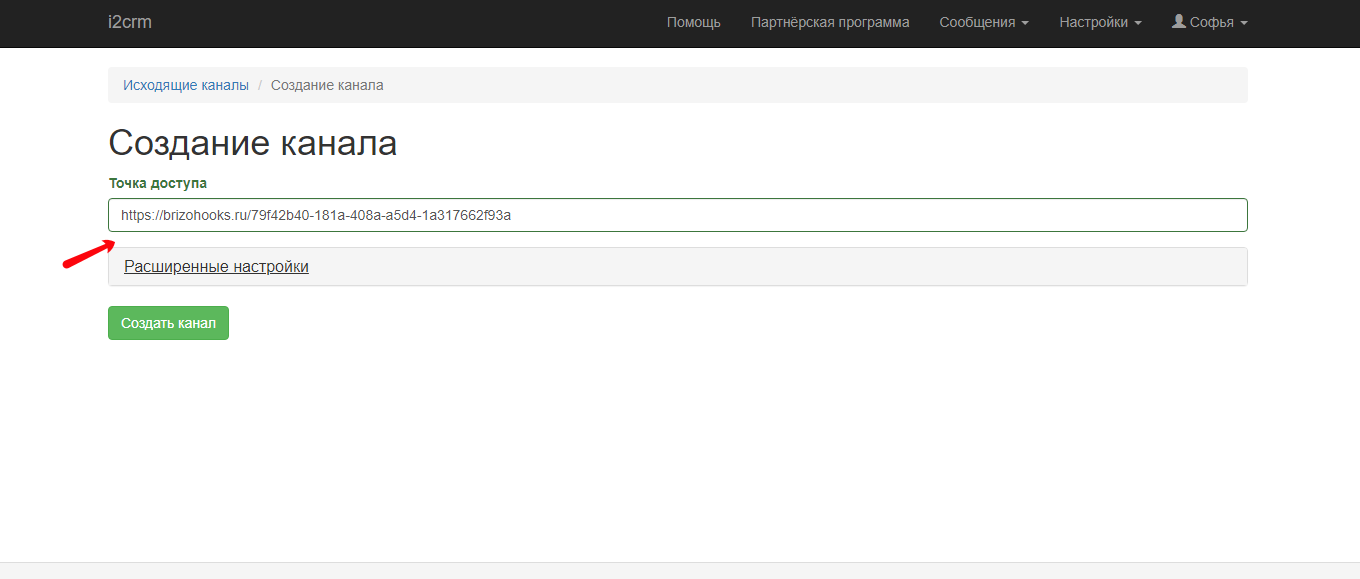The image size is (1360, 579).
Task: Open the i2crm home link
Action: click(x=130, y=22)
